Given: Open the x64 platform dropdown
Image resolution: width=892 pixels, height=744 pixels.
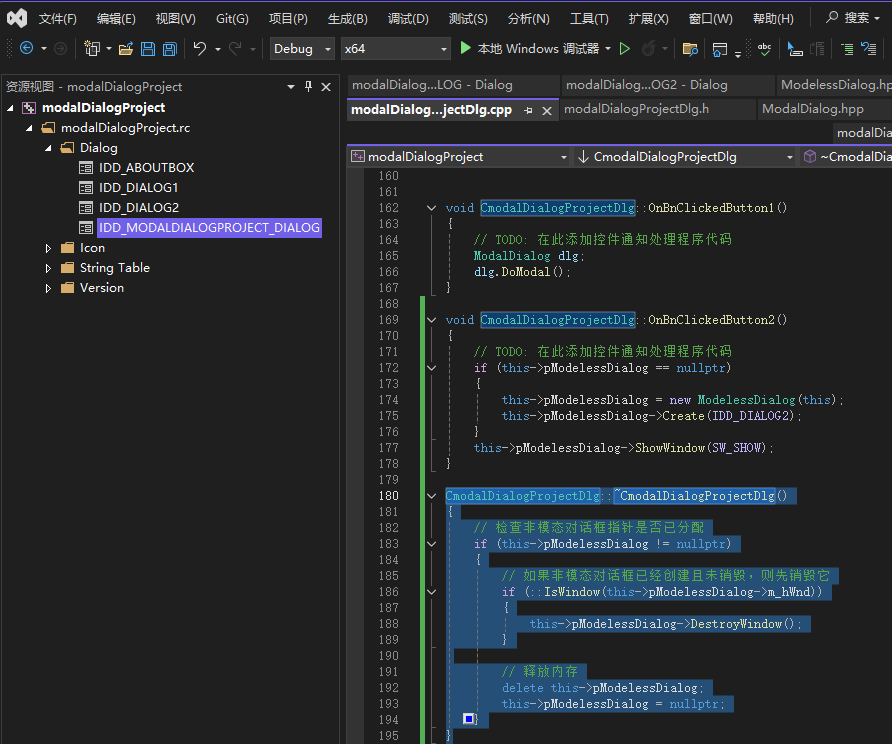Looking at the screenshot, I should [395, 49].
